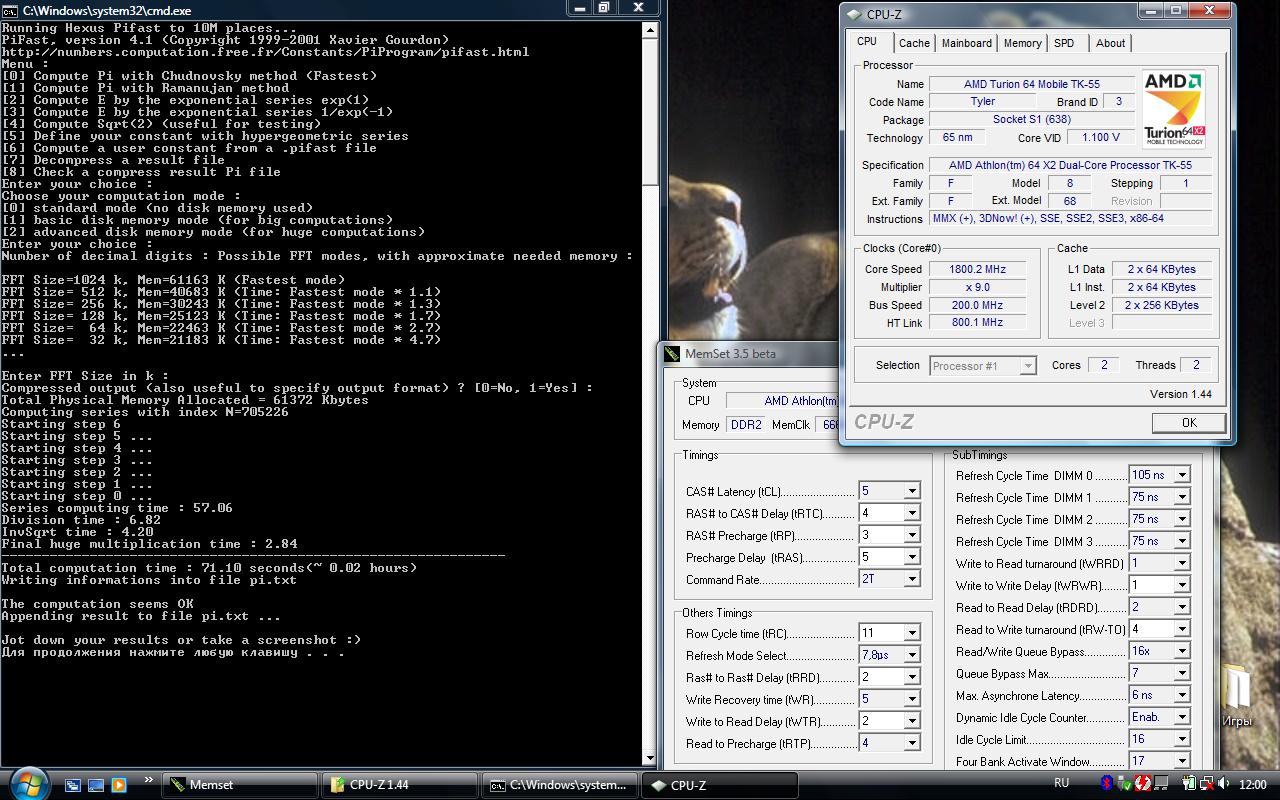
Task: Click the AMD Turion 64 Mobile TK-55 name field
Action: (1031, 84)
